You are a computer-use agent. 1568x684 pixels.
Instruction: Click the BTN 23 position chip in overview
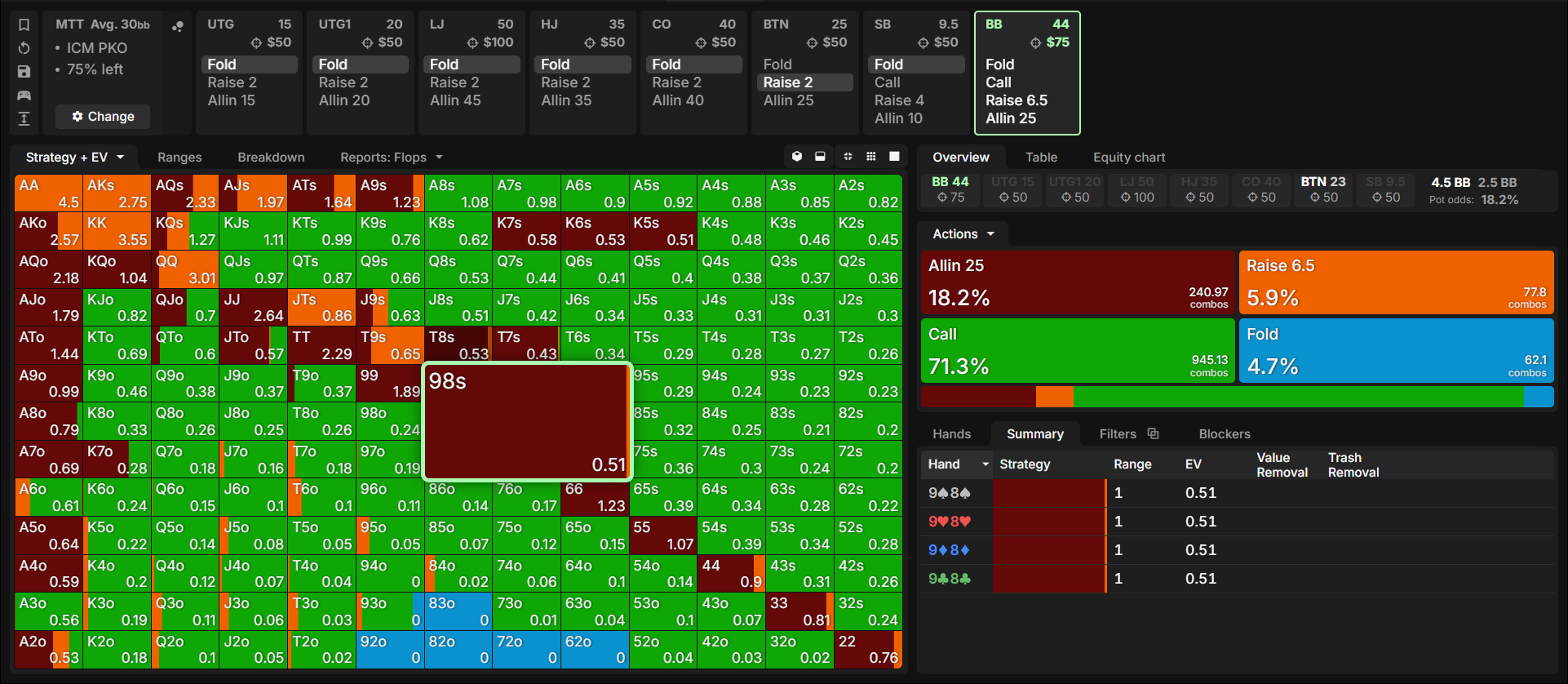pyautogui.click(x=1322, y=189)
